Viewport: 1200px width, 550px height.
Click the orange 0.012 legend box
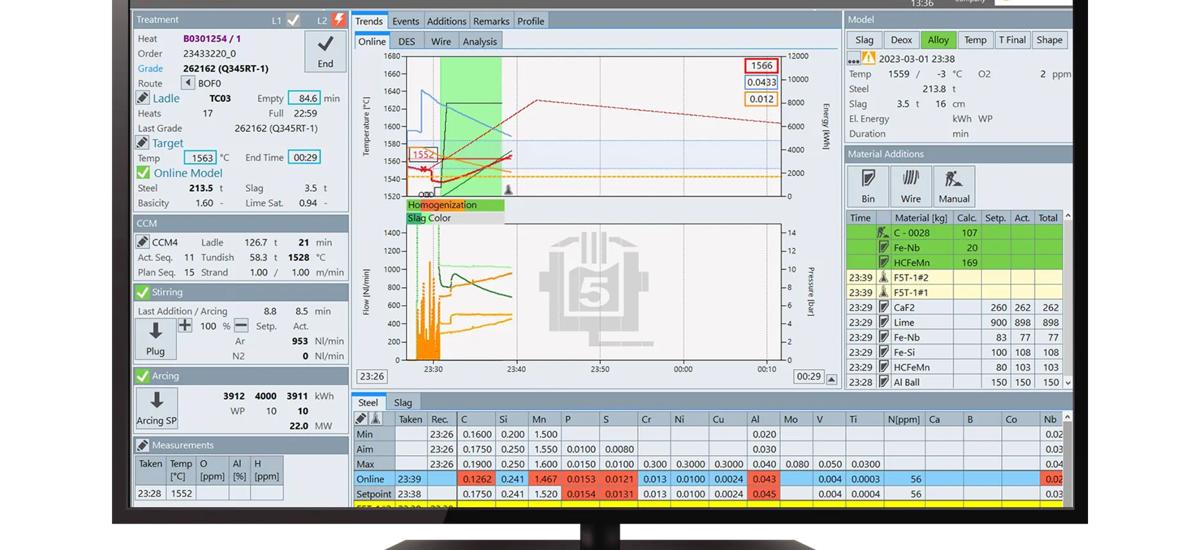[762, 99]
